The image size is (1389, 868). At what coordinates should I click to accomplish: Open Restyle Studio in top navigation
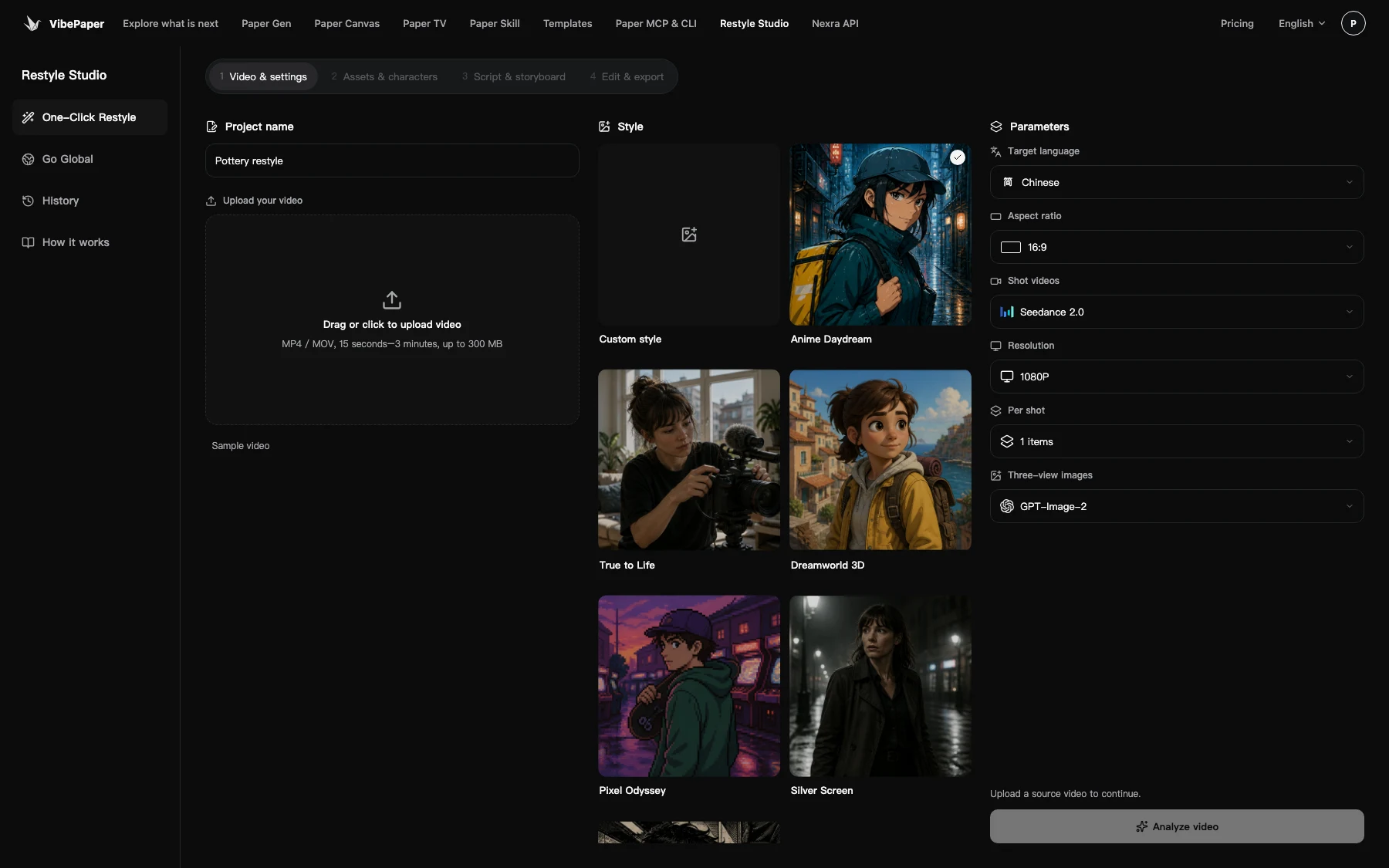point(754,23)
